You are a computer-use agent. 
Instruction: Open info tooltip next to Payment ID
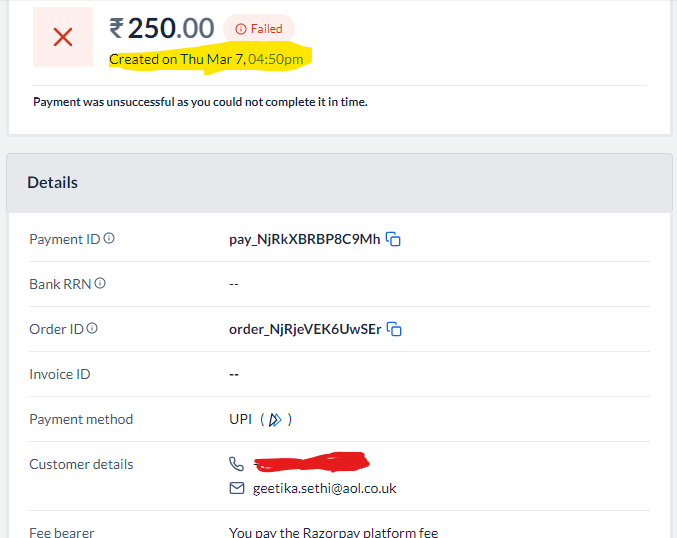coord(109,238)
